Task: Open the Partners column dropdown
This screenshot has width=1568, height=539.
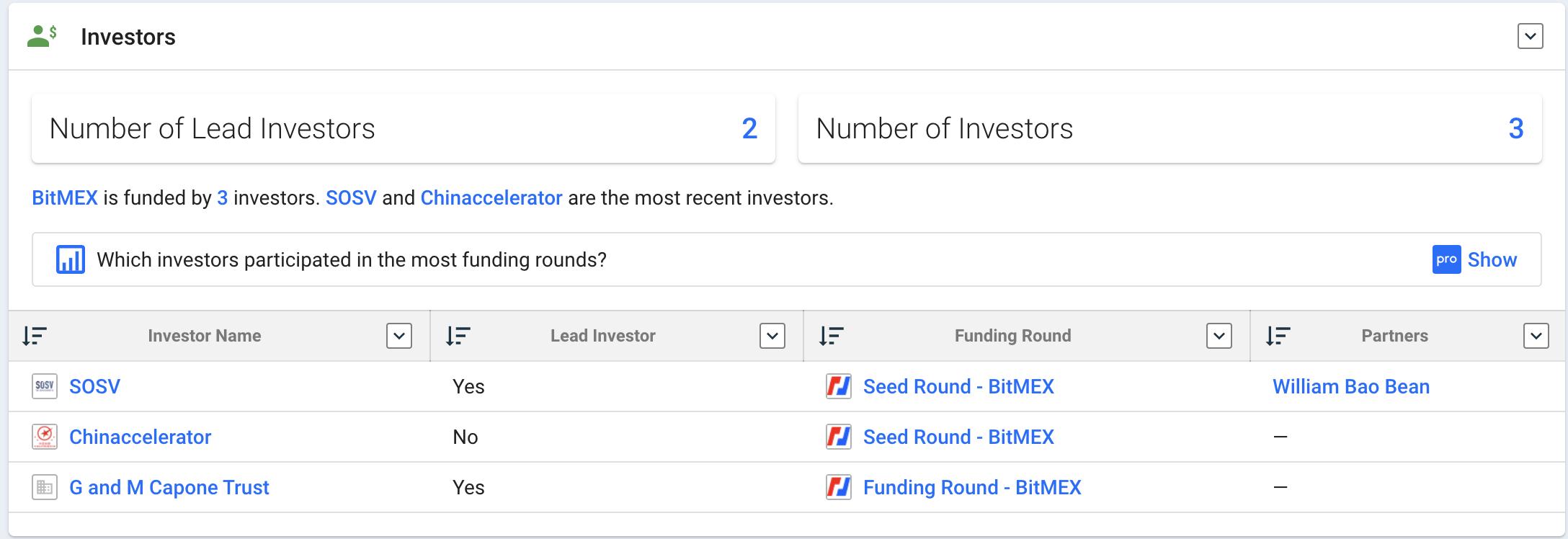Action: click(1536, 336)
